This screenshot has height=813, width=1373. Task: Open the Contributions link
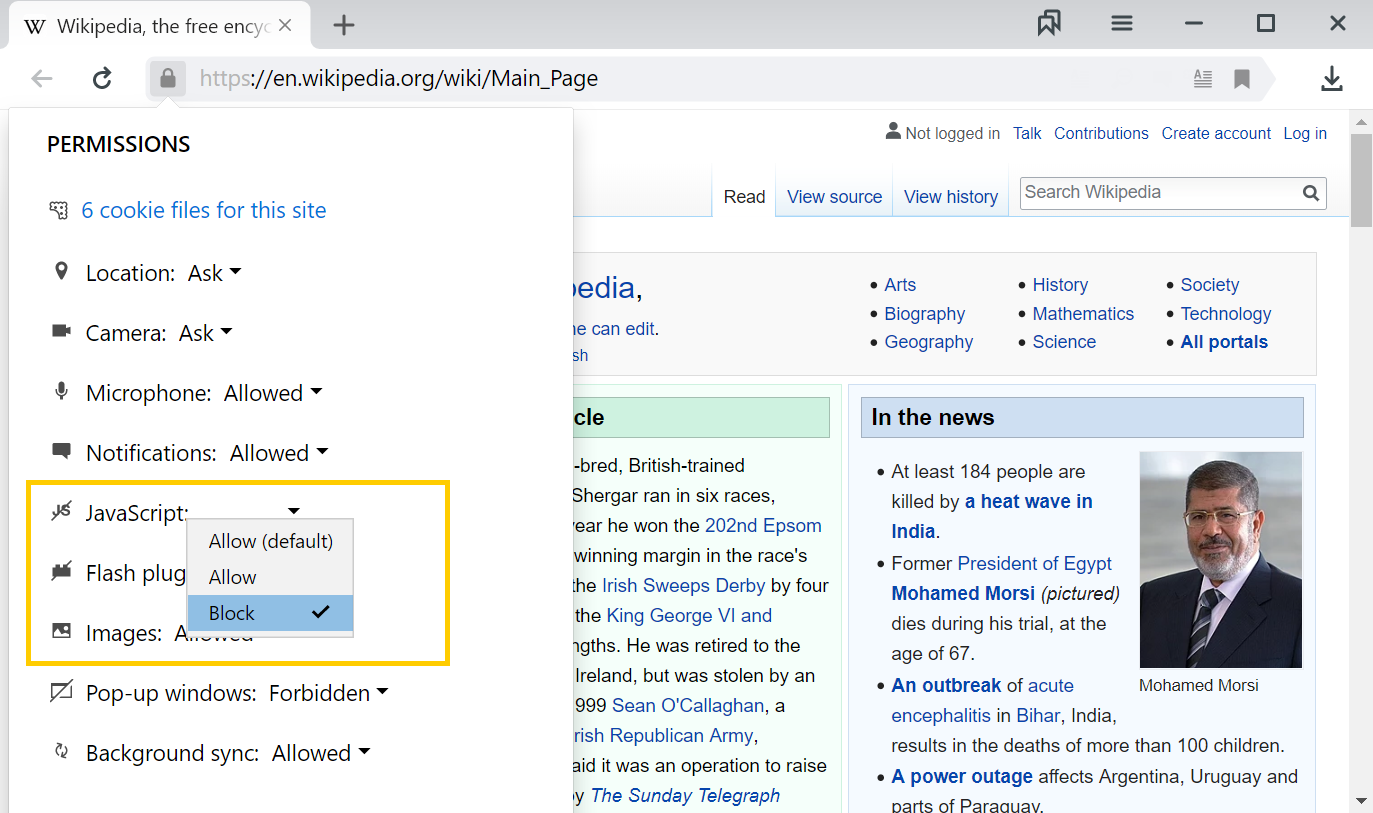1101,133
